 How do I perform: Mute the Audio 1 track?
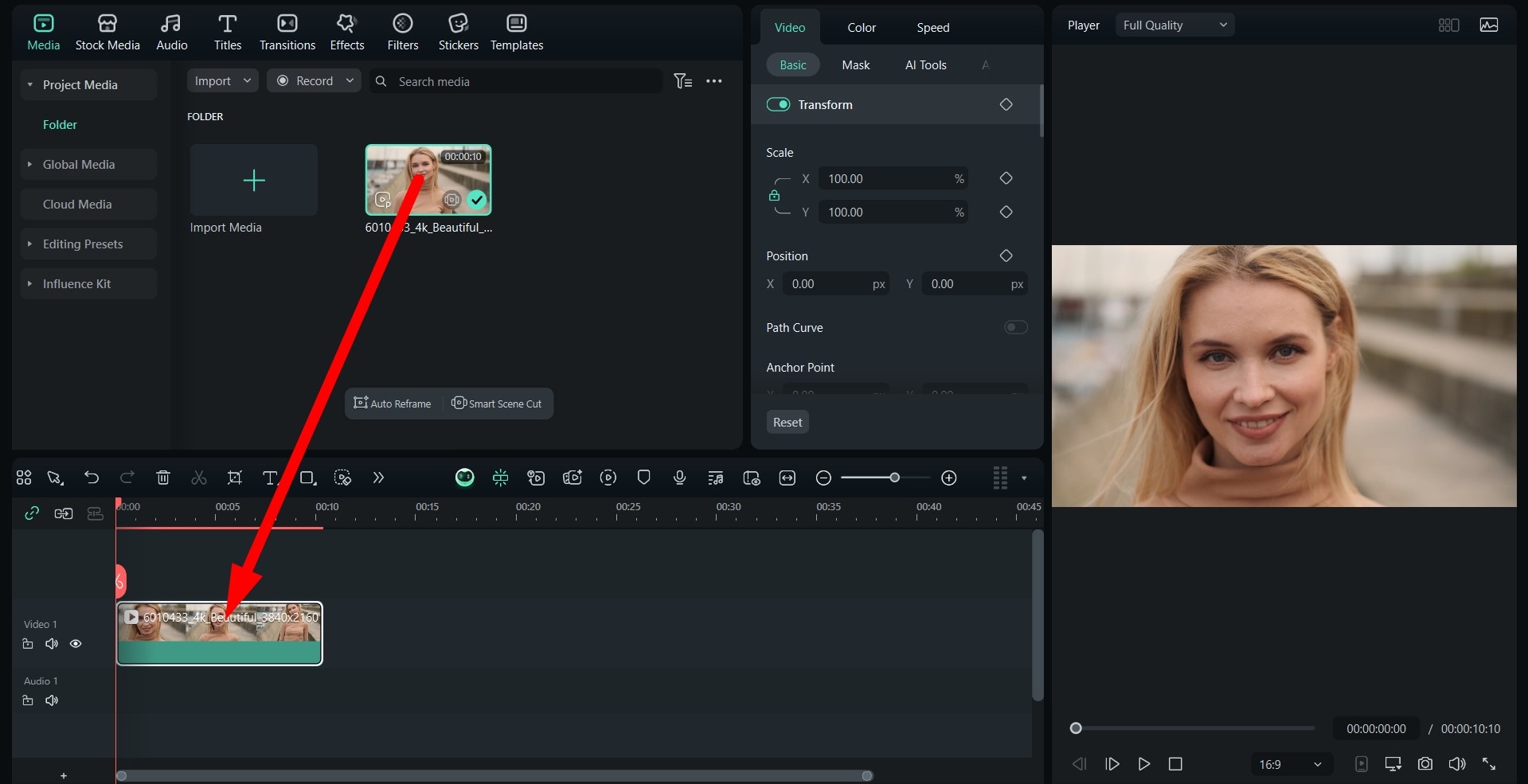click(x=52, y=700)
